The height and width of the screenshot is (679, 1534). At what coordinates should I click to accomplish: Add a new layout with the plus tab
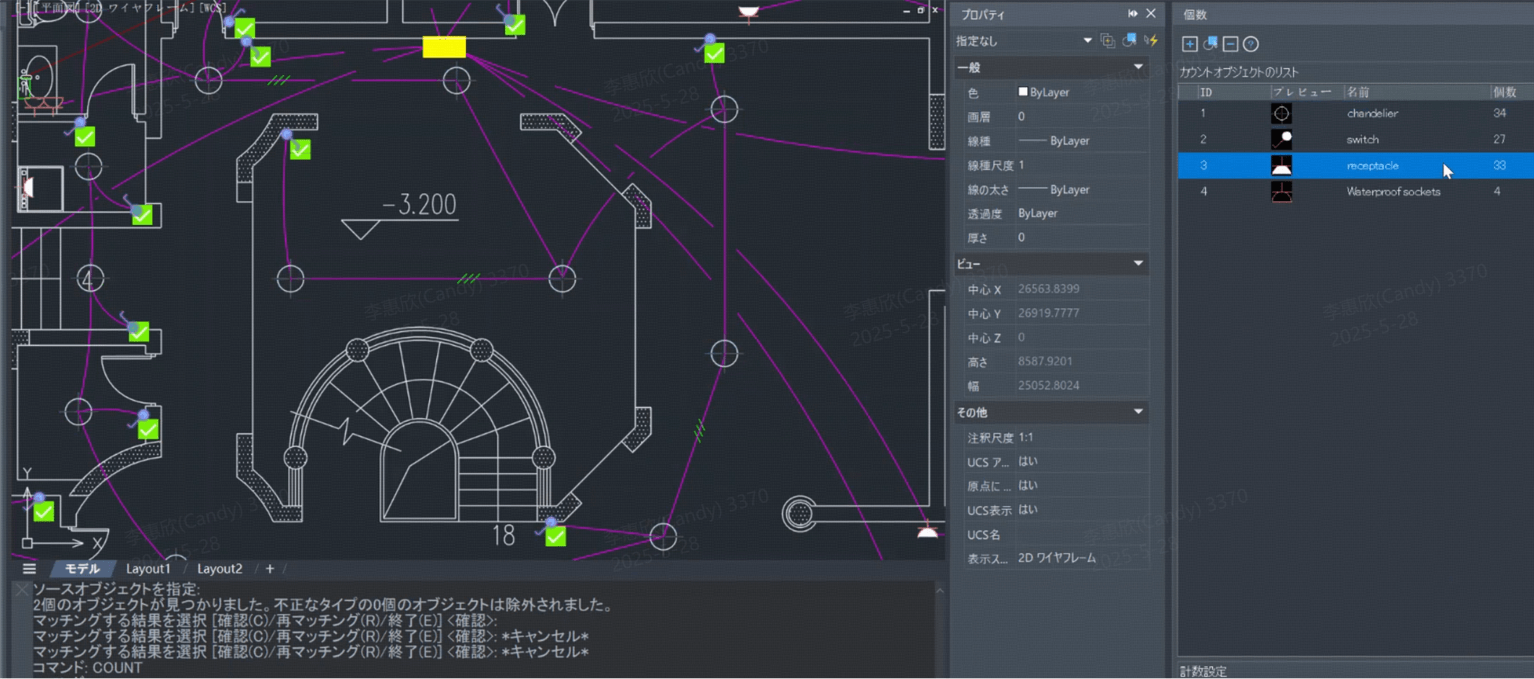[x=270, y=569]
